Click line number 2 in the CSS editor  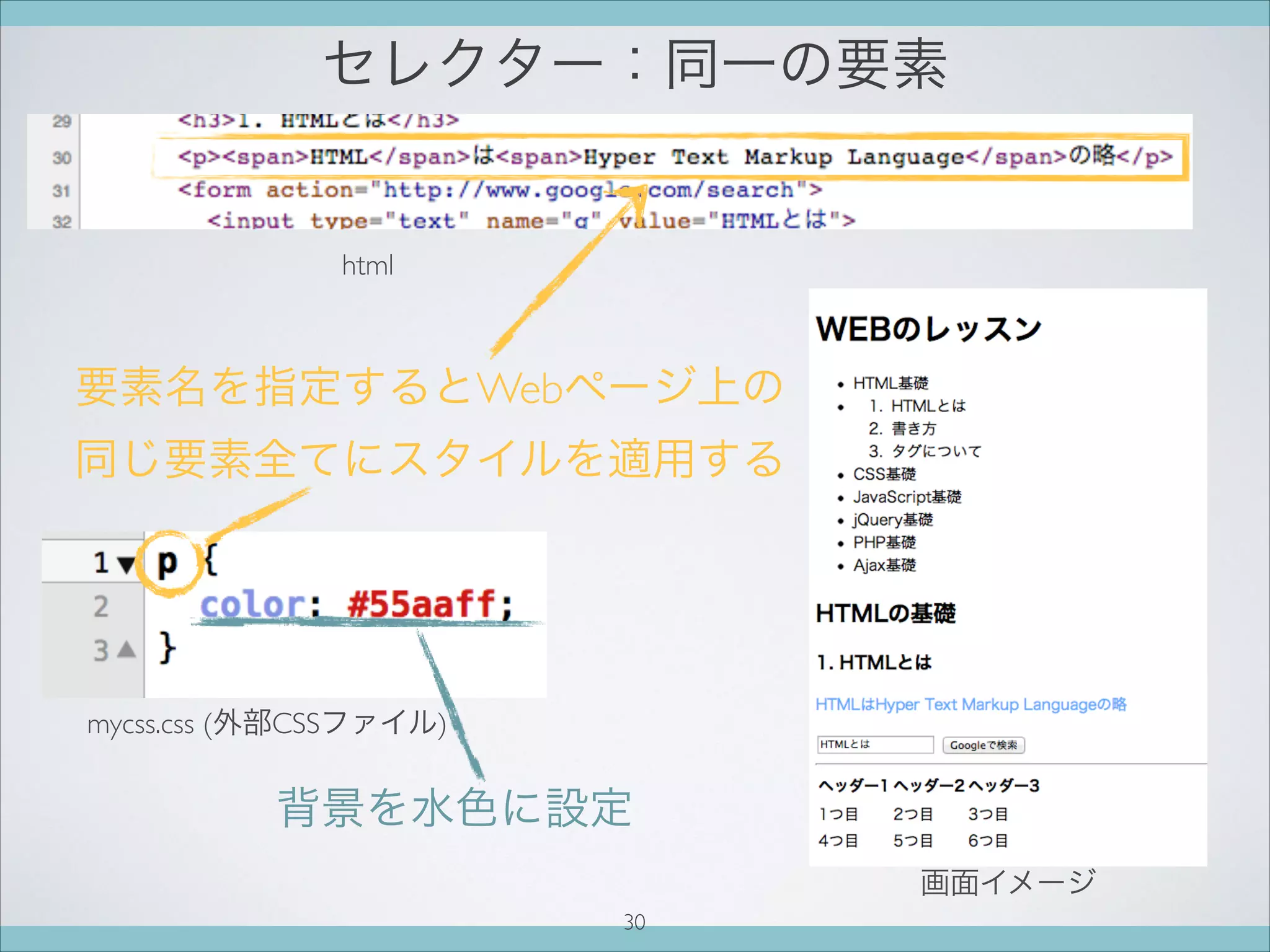click(101, 606)
